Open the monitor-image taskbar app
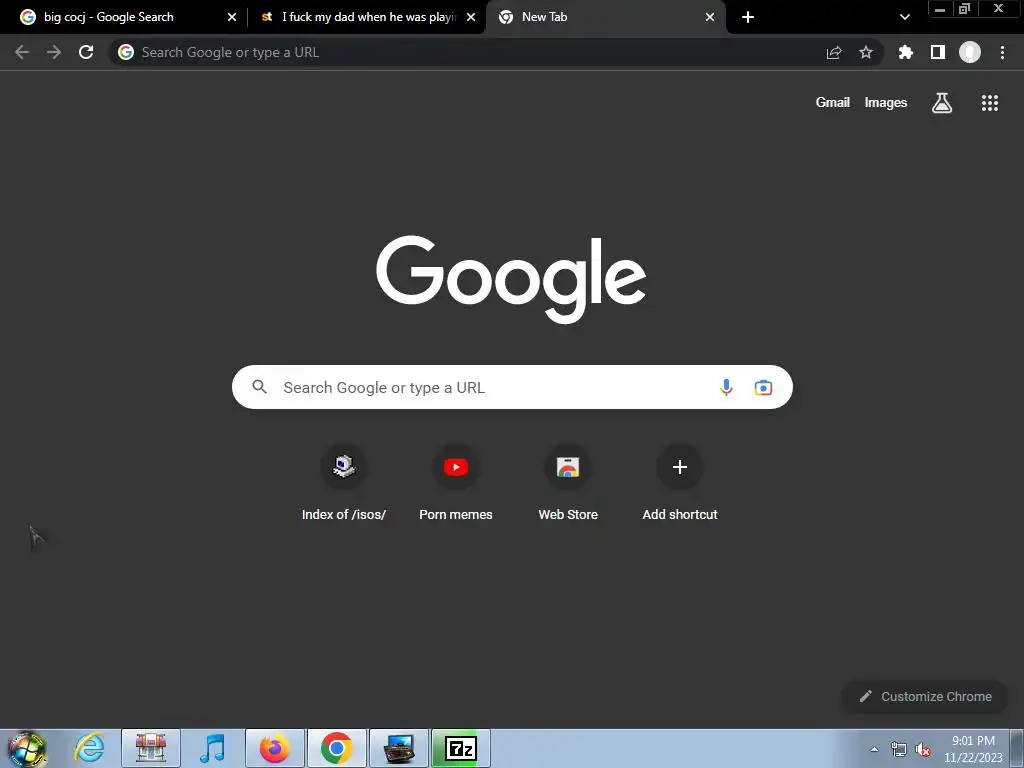This screenshot has height=768, width=1024. tap(399, 748)
